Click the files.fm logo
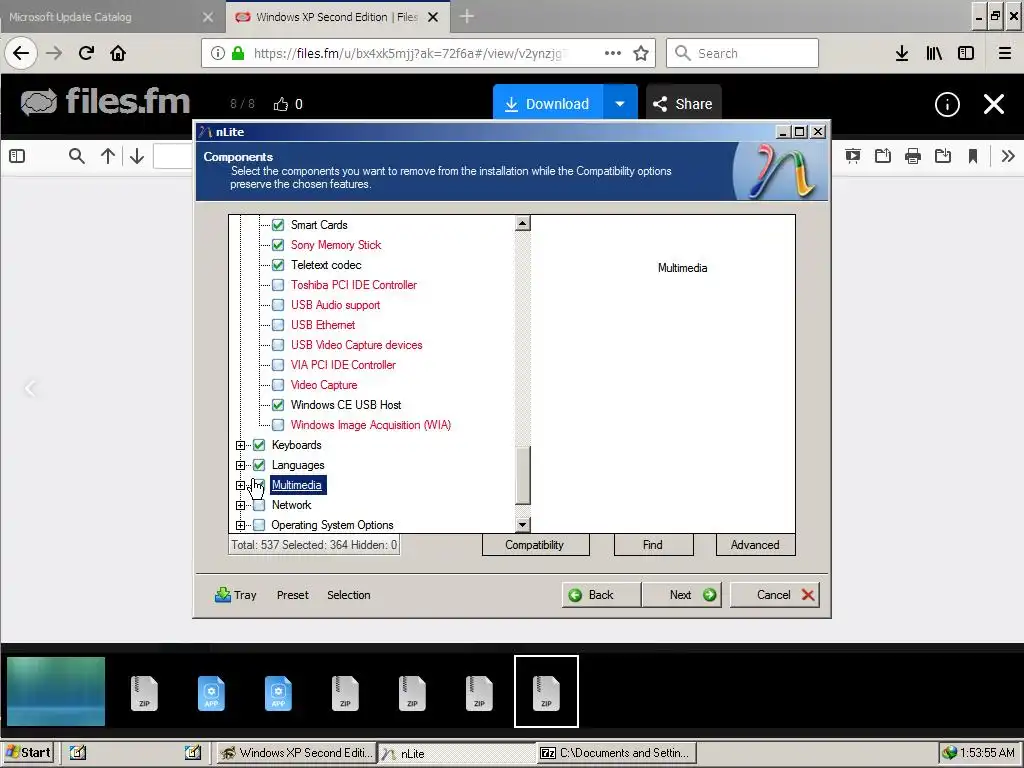 tap(105, 102)
